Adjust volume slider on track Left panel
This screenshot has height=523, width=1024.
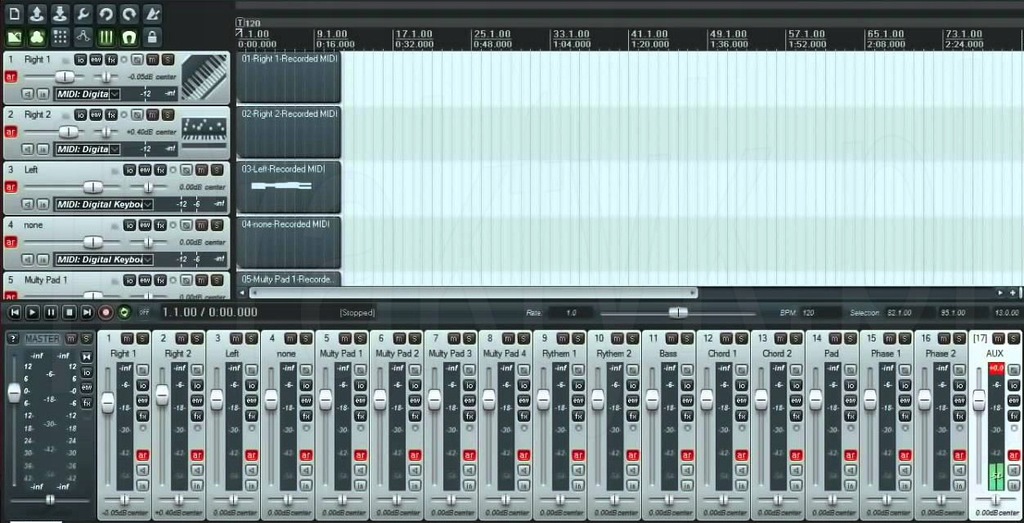pos(93,187)
